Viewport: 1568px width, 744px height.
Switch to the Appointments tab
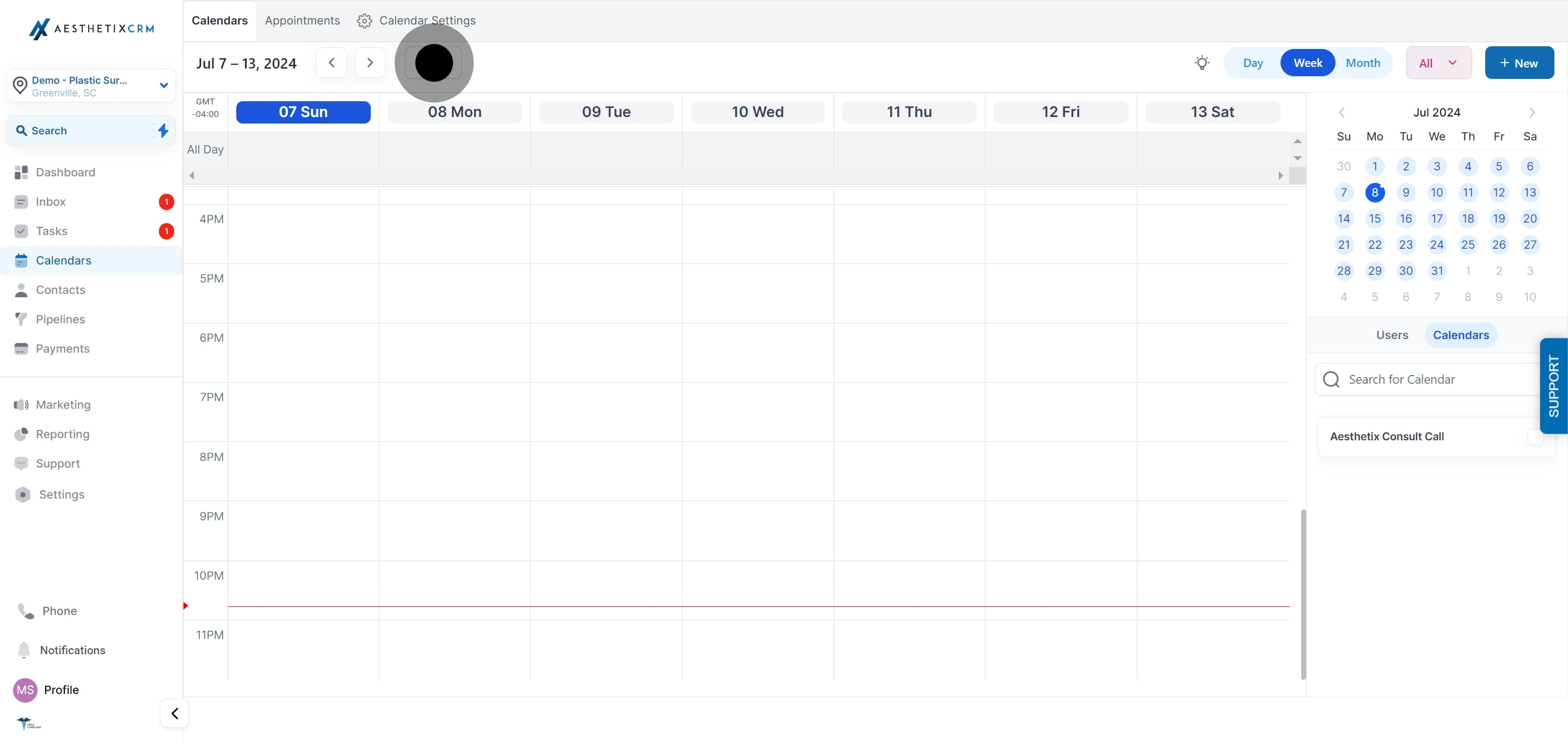click(x=302, y=21)
